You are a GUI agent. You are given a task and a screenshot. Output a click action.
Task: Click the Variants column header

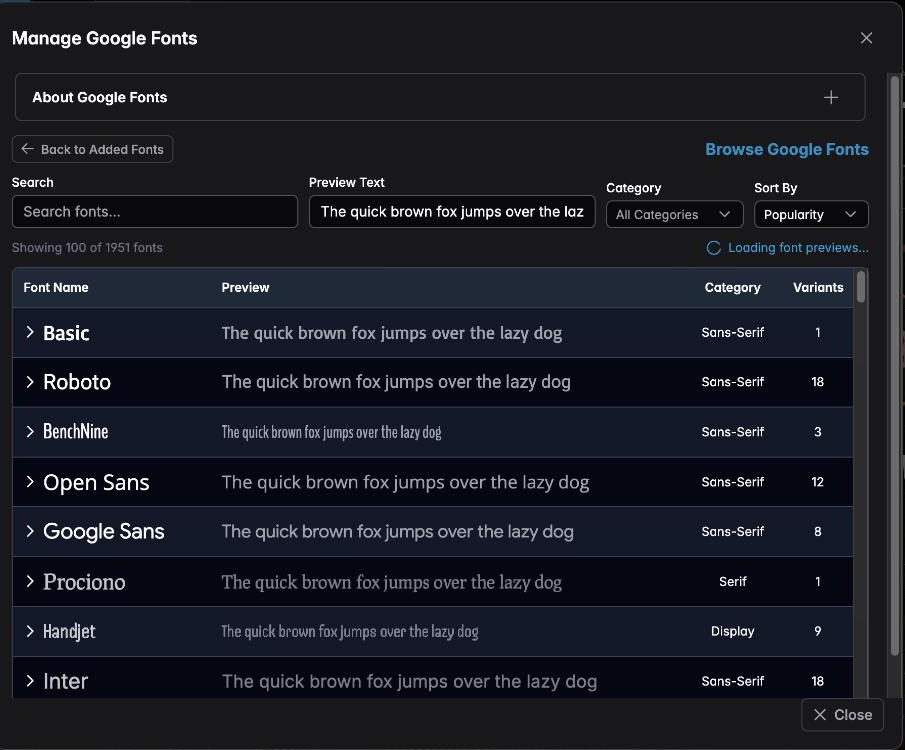pyautogui.click(x=818, y=288)
